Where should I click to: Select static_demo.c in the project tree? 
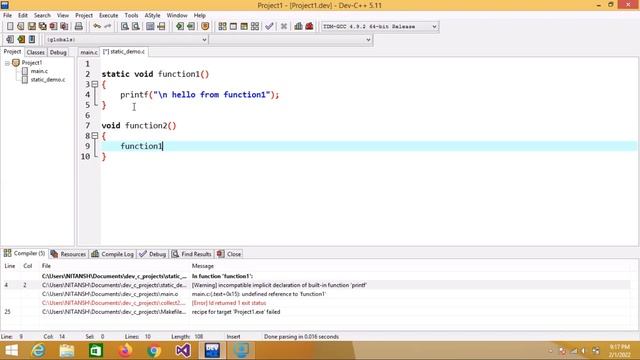48,80
